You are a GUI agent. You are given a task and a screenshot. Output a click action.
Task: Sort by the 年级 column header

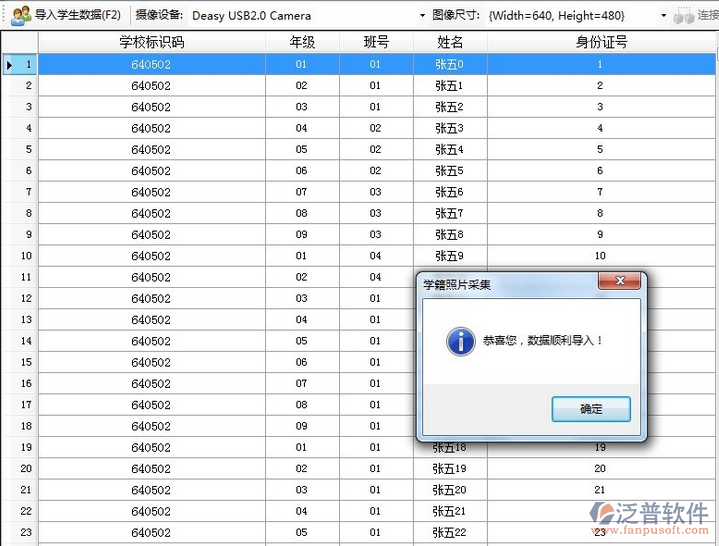[x=302, y=42]
